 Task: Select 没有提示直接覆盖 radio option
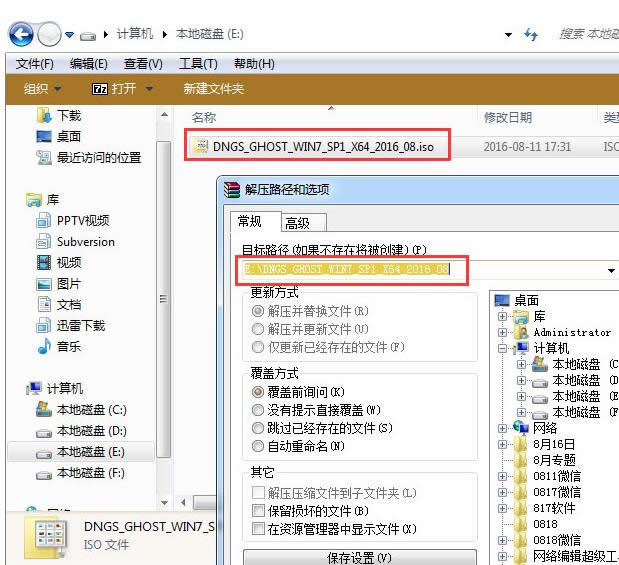click(259, 410)
